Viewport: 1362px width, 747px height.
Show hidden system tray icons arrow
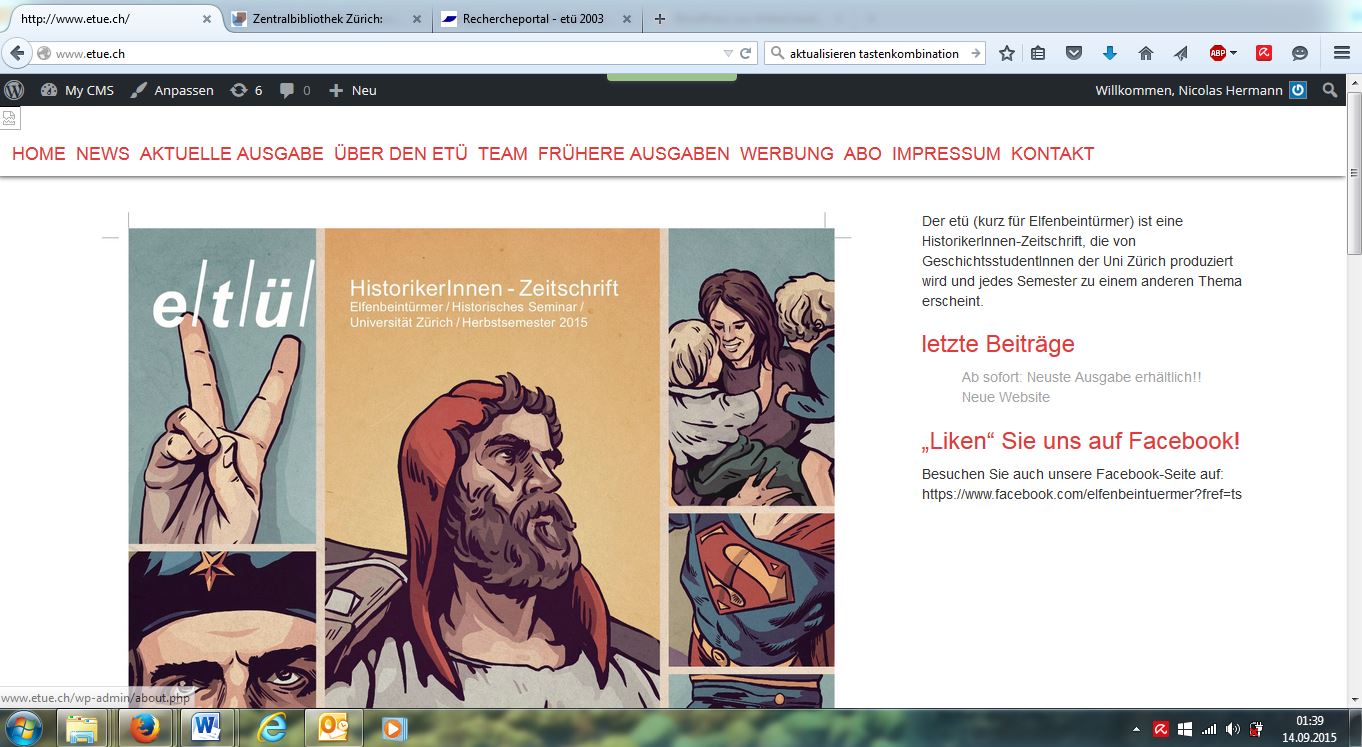[1137, 729]
